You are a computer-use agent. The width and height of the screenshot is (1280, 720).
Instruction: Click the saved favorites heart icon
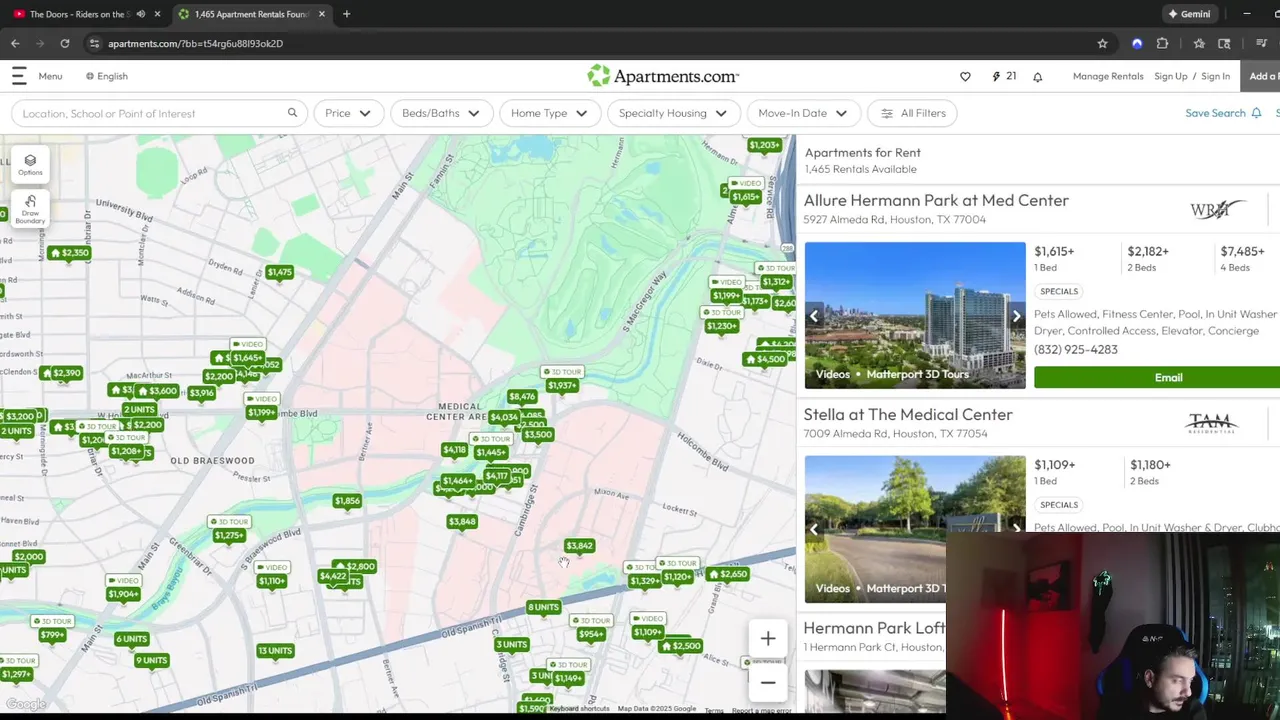tap(965, 76)
